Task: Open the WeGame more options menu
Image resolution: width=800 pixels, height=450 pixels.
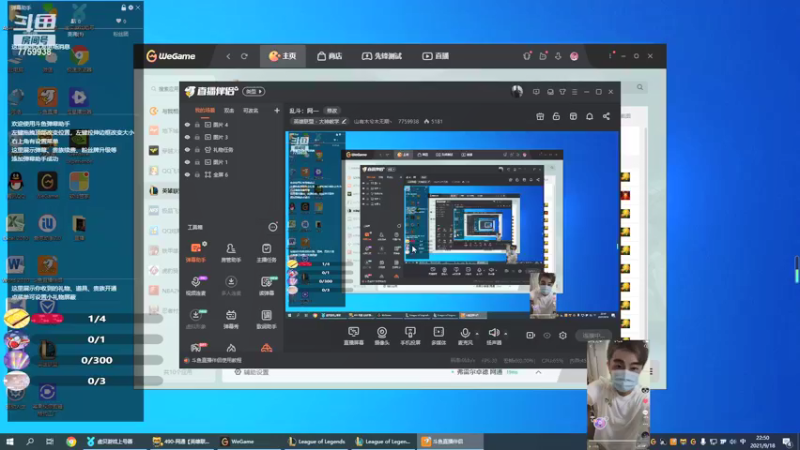Action: (x=610, y=56)
